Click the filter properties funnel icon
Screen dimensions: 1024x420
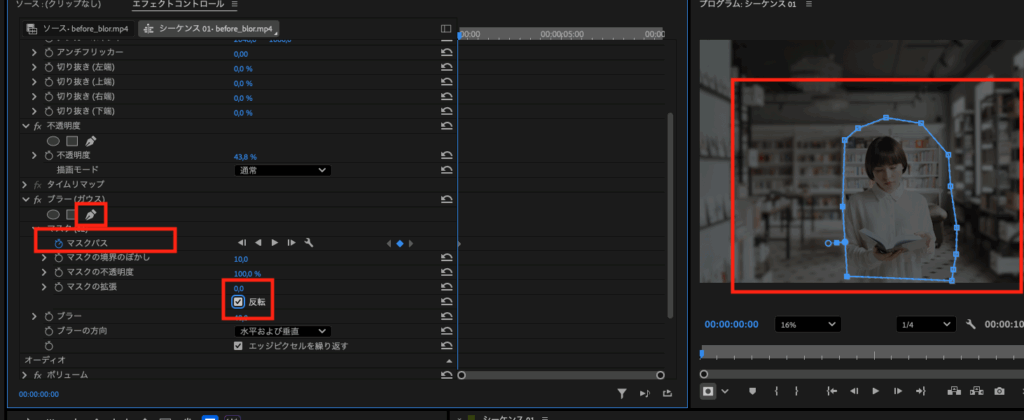click(x=621, y=394)
